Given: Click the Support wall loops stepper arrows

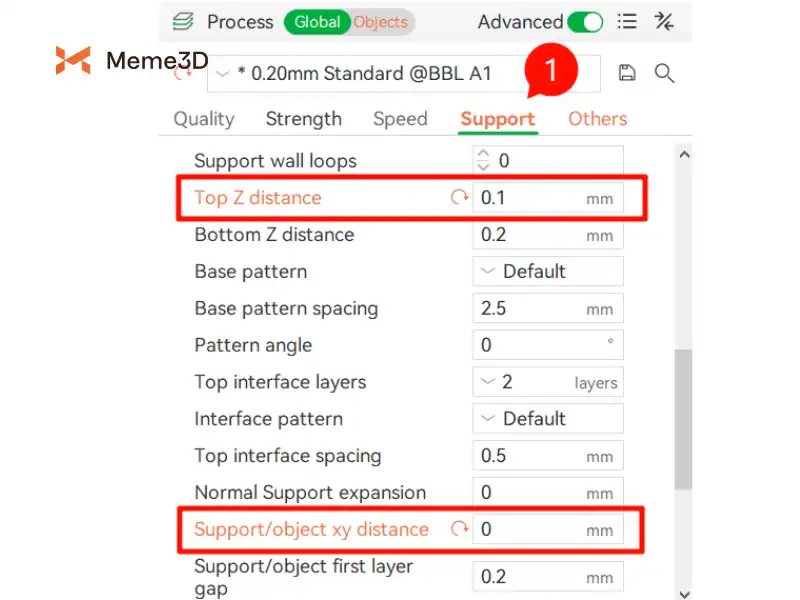Looking at the screenshot, I should click(485, 161).
